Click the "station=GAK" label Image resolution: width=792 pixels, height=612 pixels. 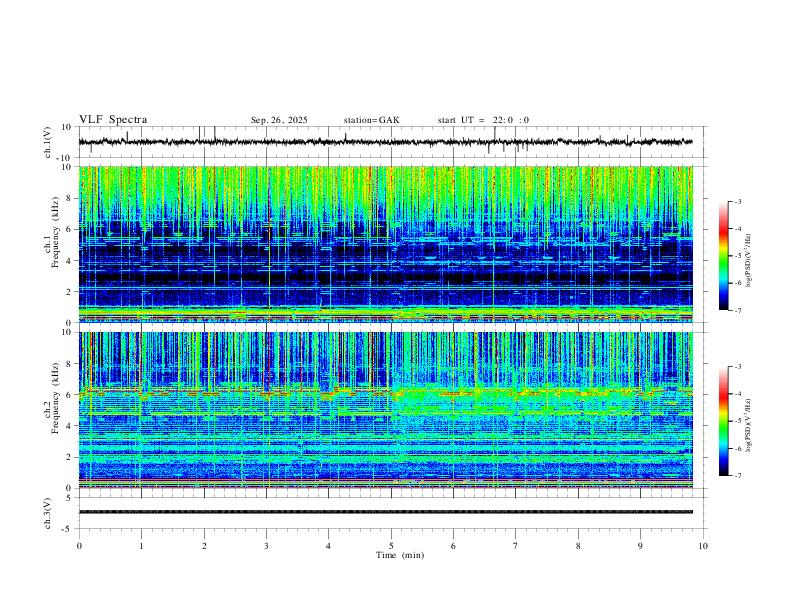coord(371,120)
